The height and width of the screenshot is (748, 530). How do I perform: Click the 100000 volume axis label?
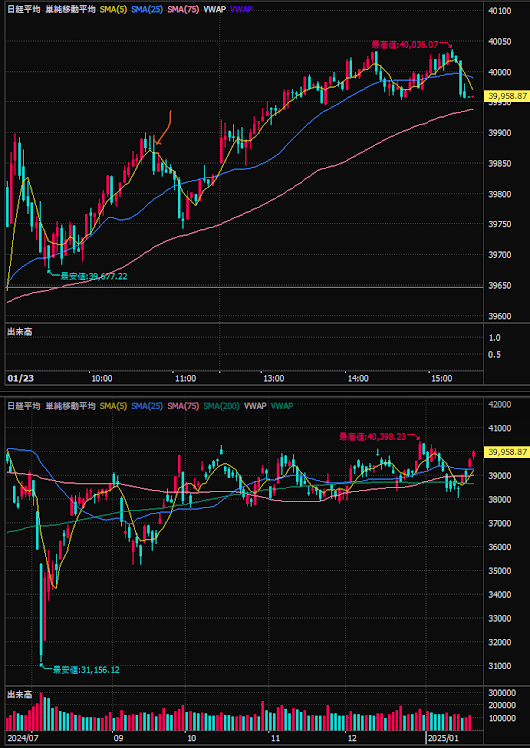click(x=502, y=718)
